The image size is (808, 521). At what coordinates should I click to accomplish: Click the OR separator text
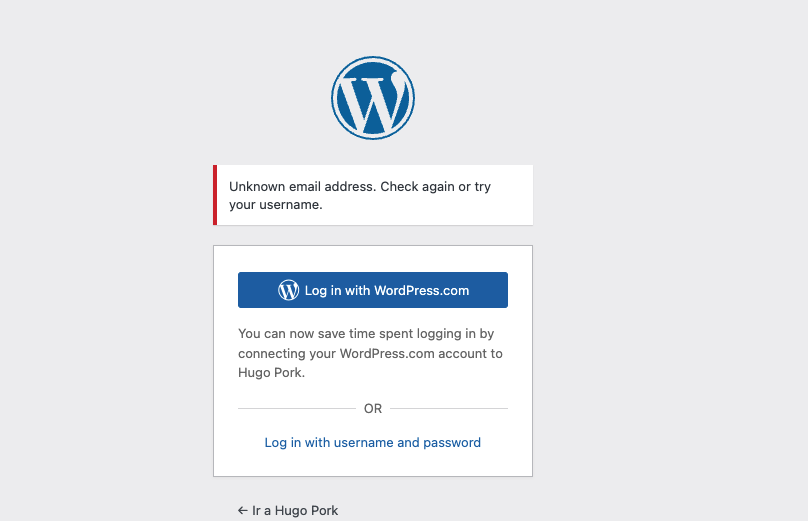point(373,409)
